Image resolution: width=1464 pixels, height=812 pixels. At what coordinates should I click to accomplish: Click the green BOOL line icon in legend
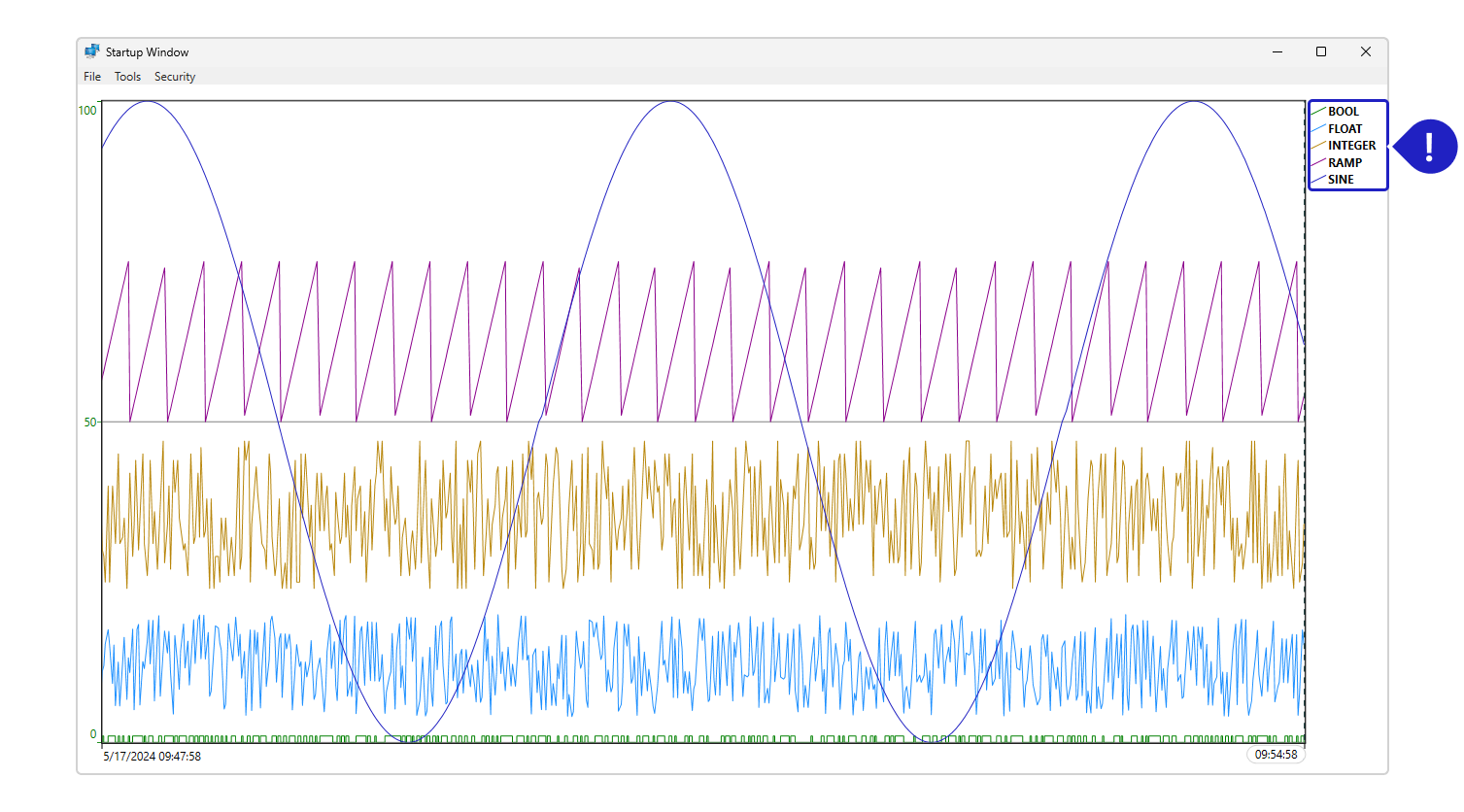[1317, 112]
